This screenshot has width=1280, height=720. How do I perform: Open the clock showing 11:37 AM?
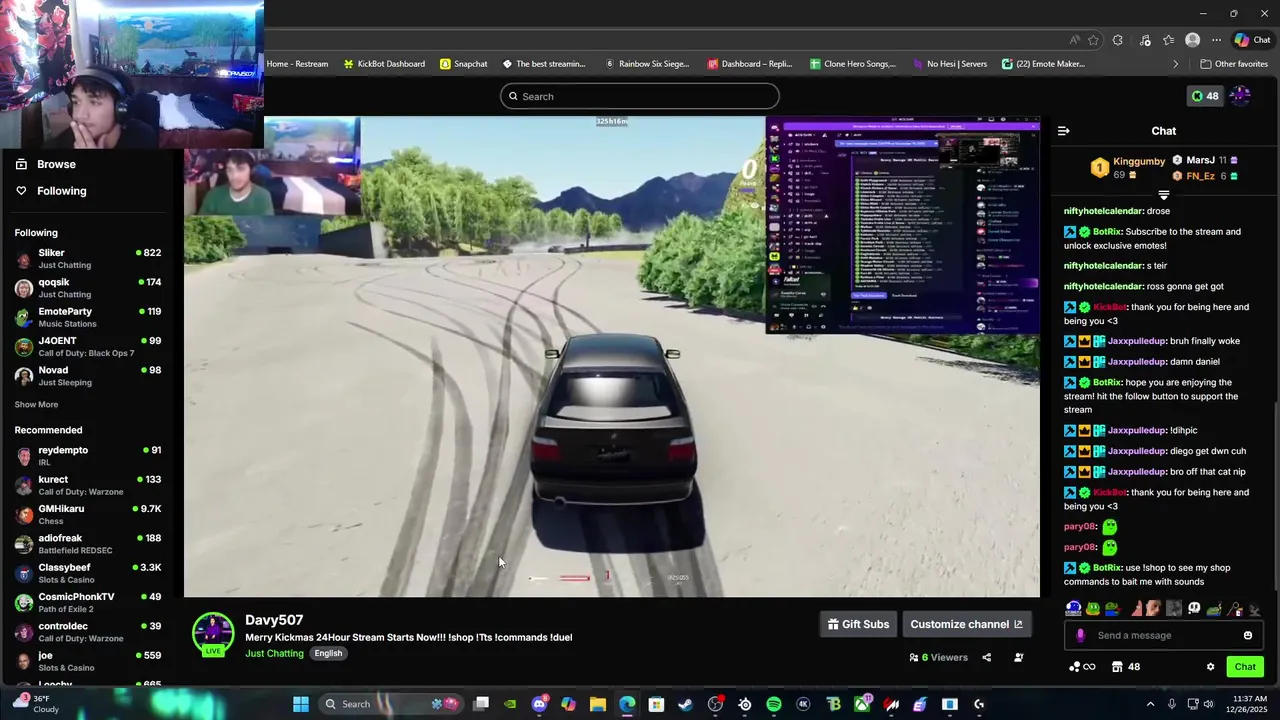coord(1246,704)
